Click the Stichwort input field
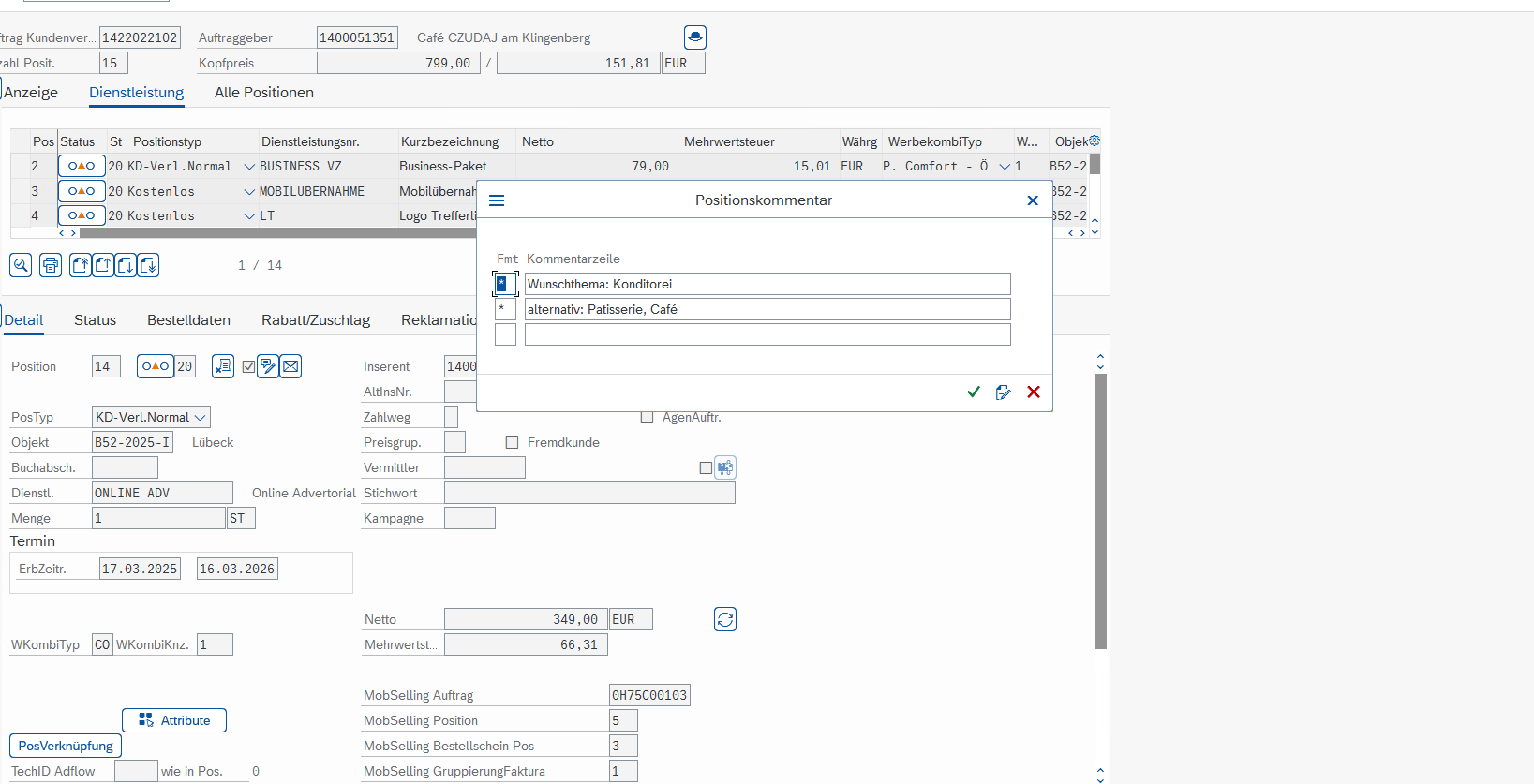 pos(589,493)
